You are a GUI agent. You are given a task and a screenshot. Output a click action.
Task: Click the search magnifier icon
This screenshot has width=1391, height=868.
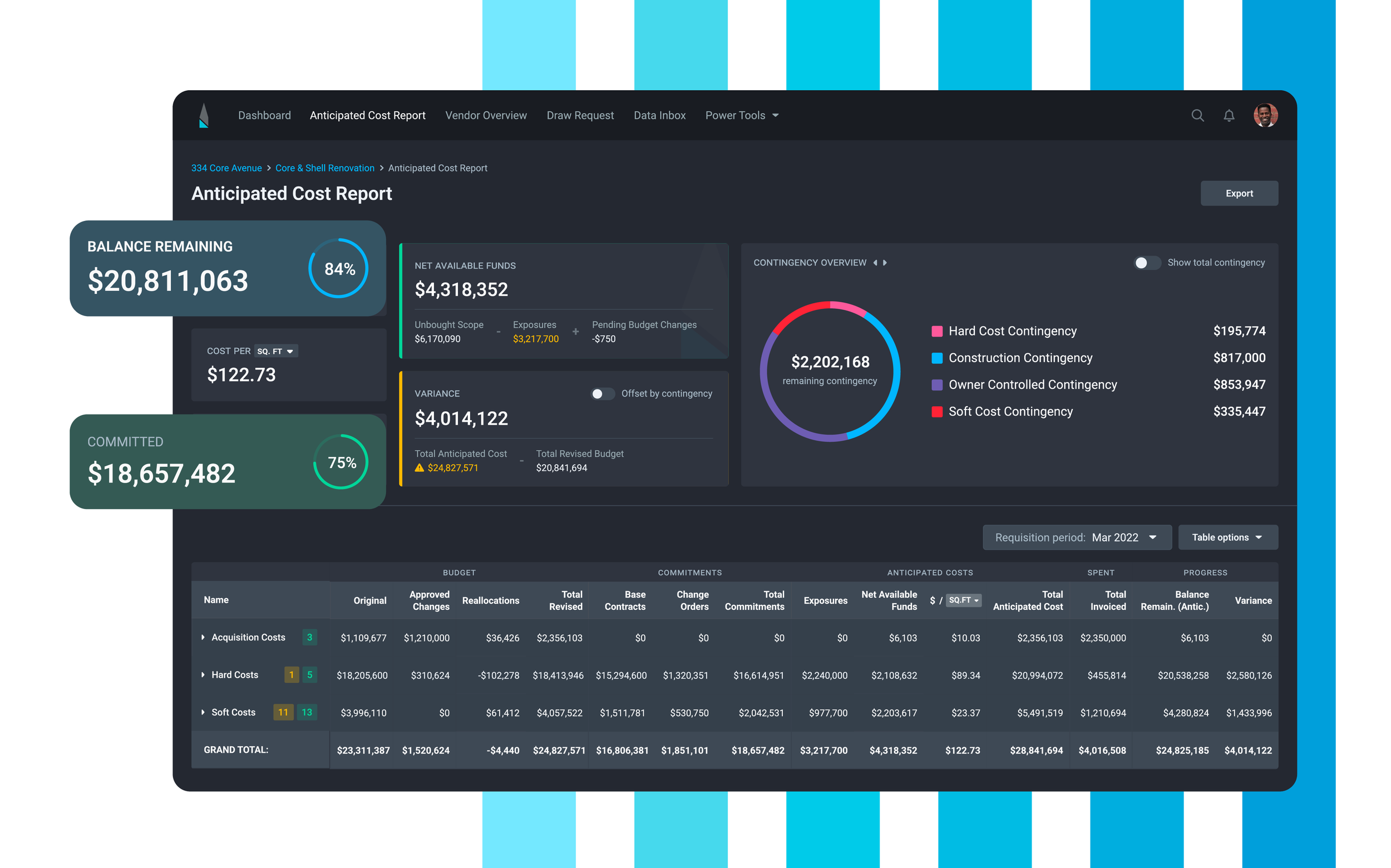[1197, 115]
